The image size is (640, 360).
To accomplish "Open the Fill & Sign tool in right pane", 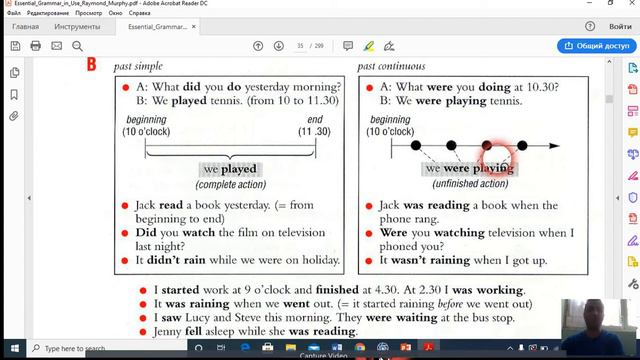I will [x=633, y=241].
